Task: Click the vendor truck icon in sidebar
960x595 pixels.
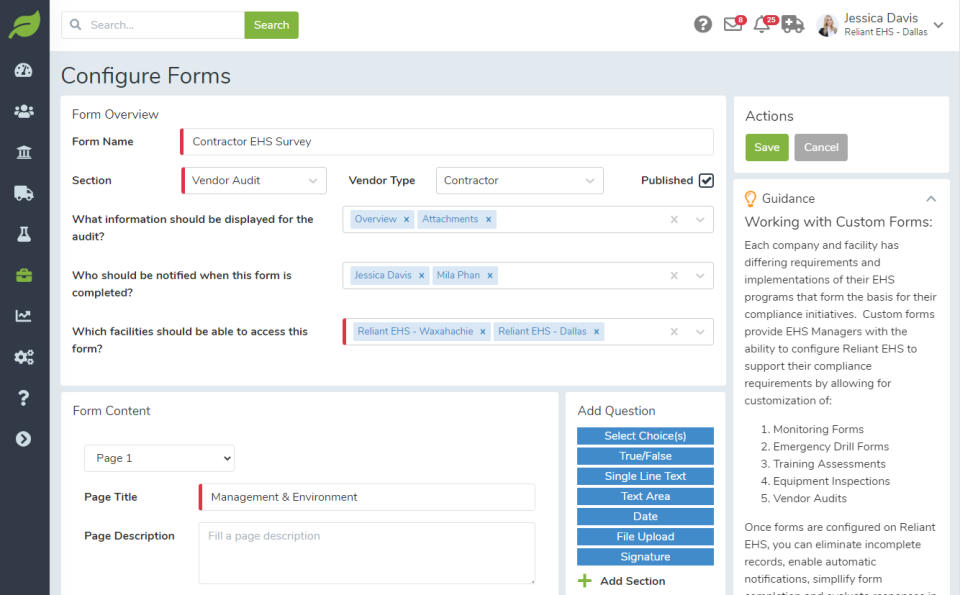Action: [22, 192]
